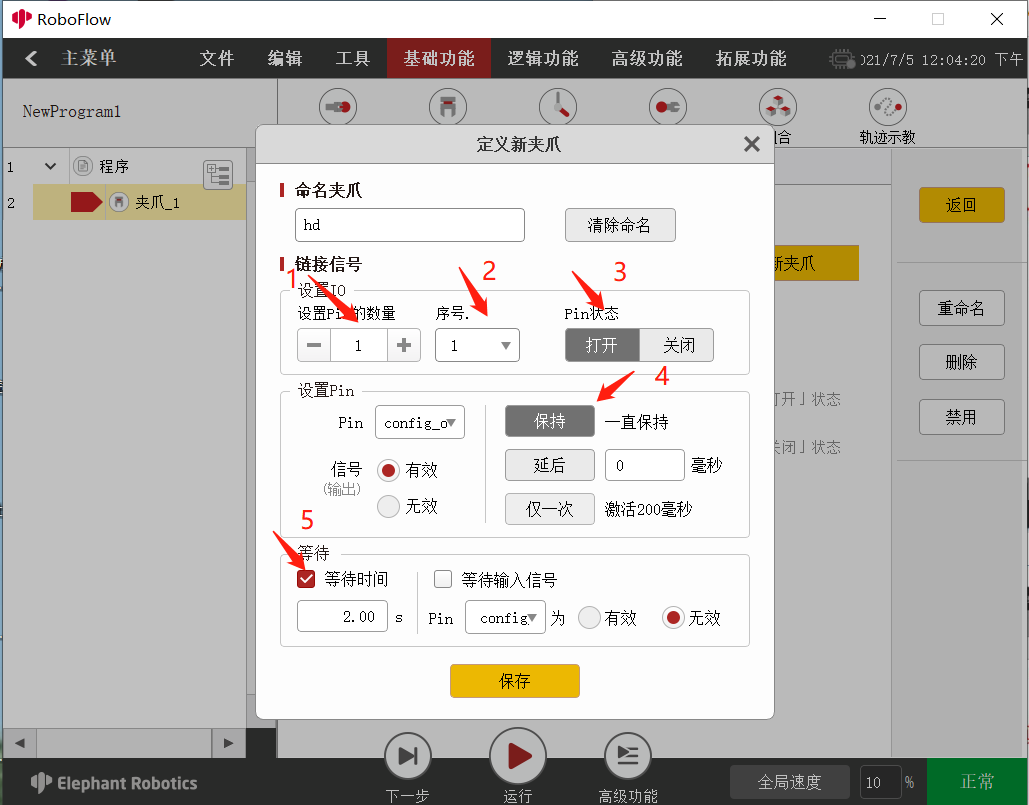Click the yellow 保存 button
The width and height of the screenshot is (1029, 805).
coord(514,681)
